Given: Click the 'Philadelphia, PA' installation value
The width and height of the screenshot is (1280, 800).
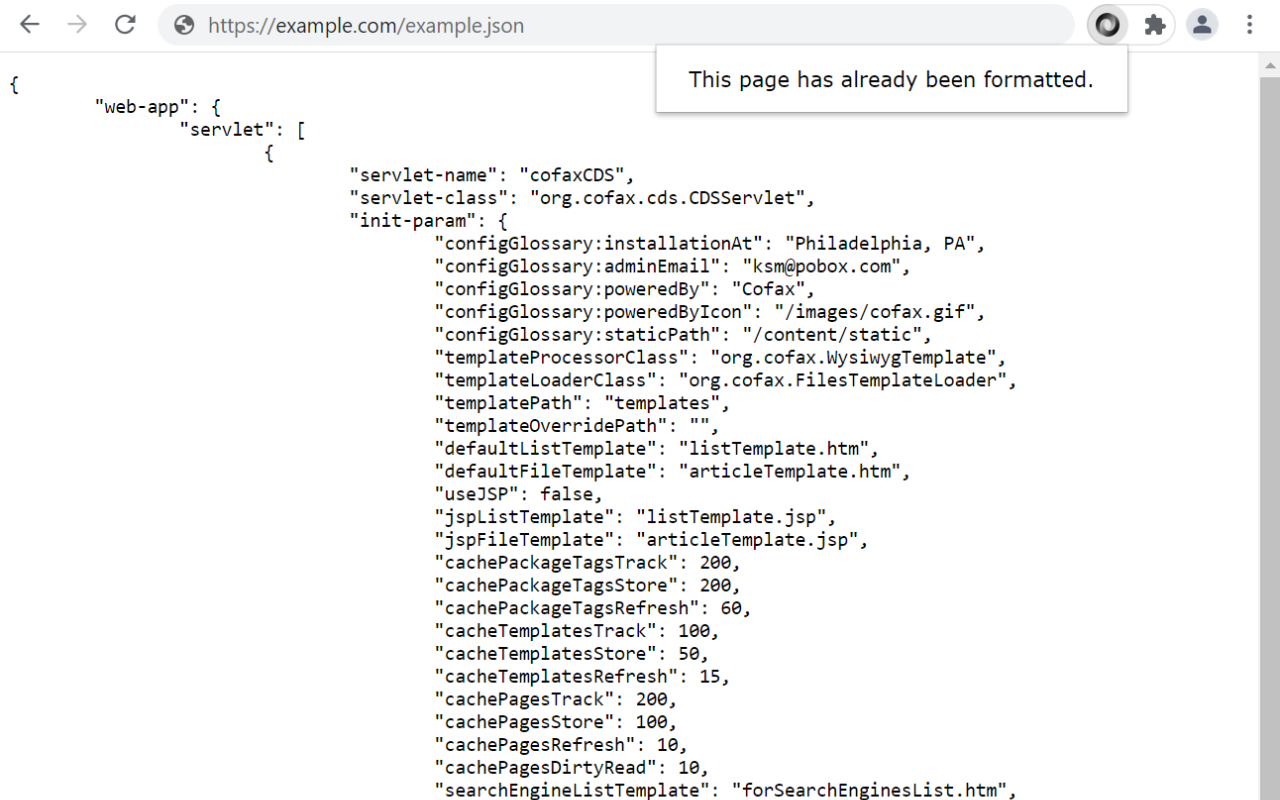Looking at the screenshot, I should [884, 243].
